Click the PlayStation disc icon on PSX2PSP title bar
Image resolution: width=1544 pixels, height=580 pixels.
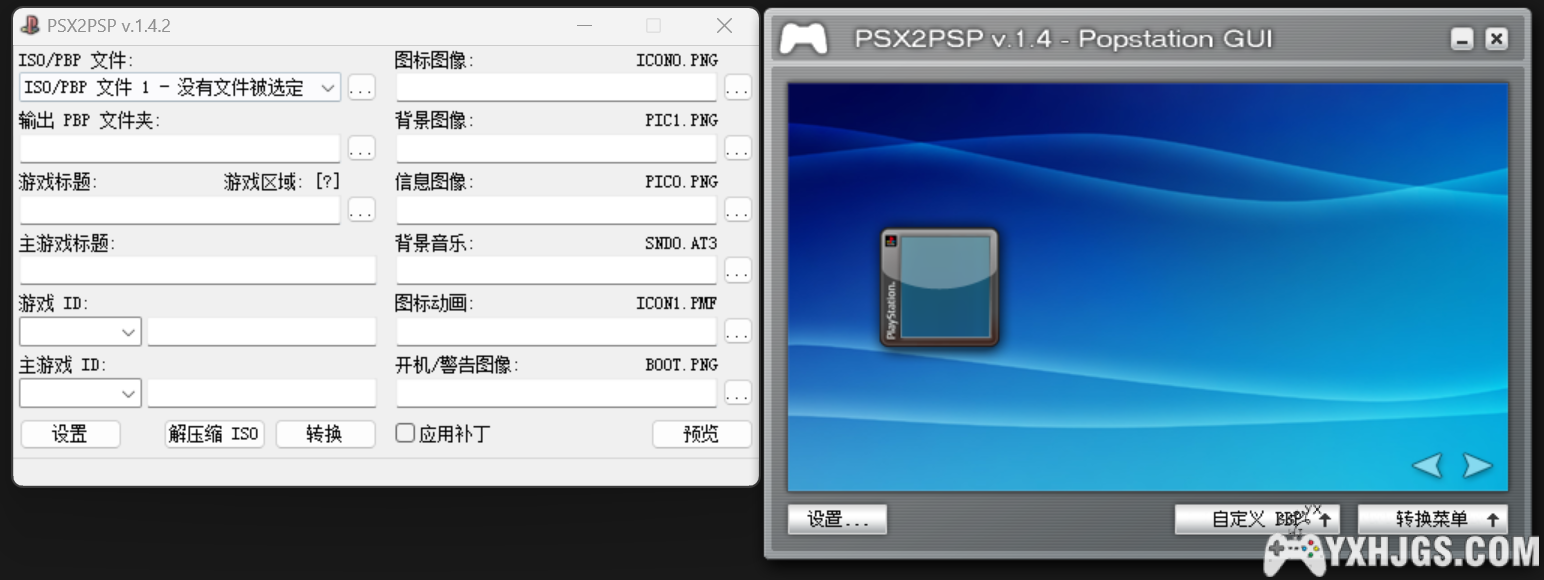[x=29, y=25]
